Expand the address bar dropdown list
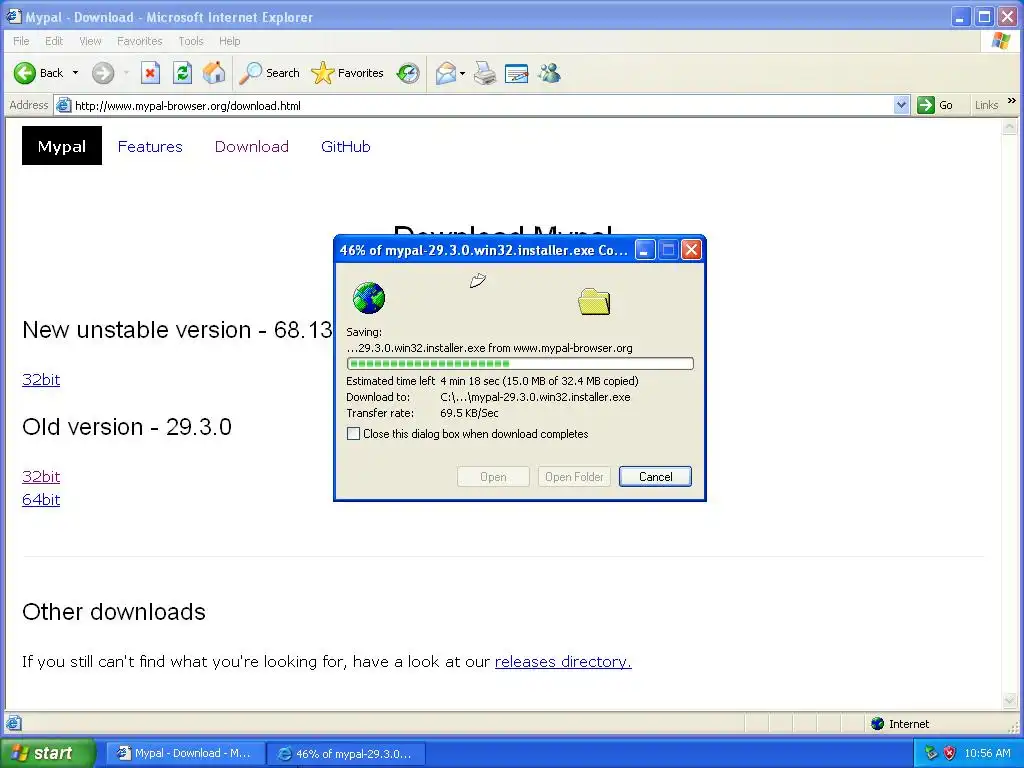1024x768 pixels. point(901,105)
